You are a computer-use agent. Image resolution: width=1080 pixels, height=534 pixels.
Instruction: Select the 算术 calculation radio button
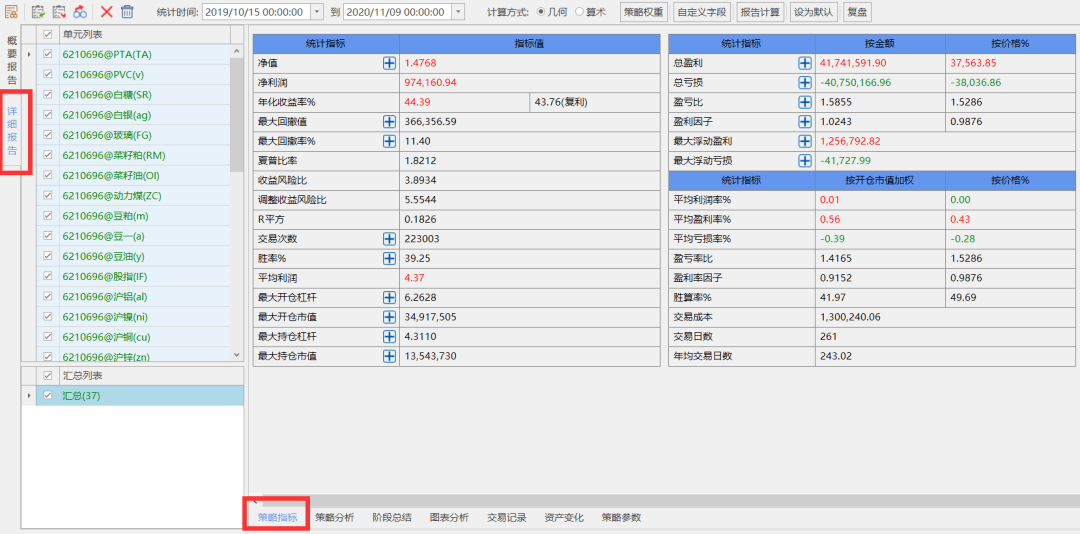pyautogui.click(x=579, y=12)
